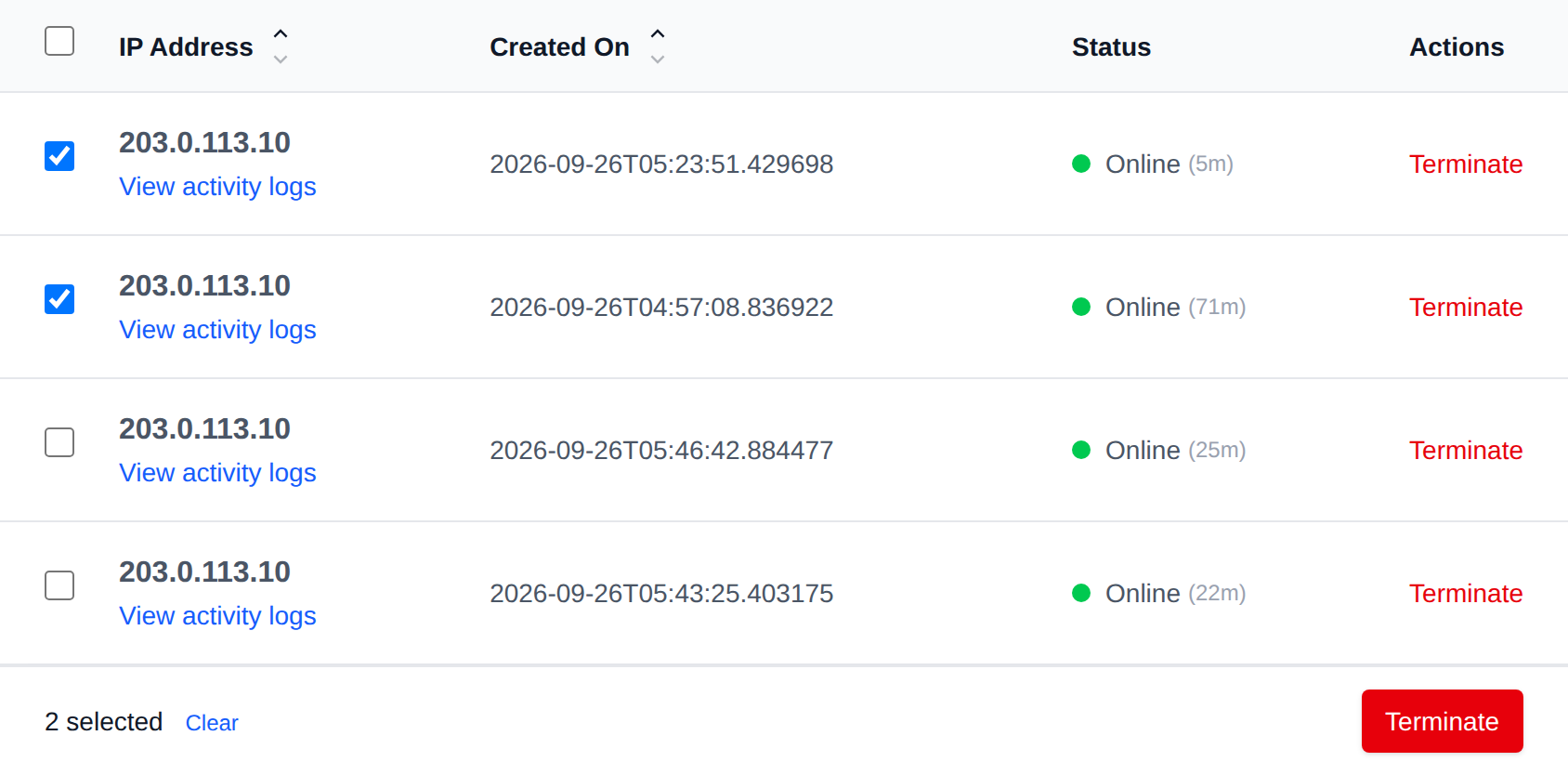Deselect the checkbox for the Online (71m) row
Screen dimensions: 1568x775
(59, 299)
